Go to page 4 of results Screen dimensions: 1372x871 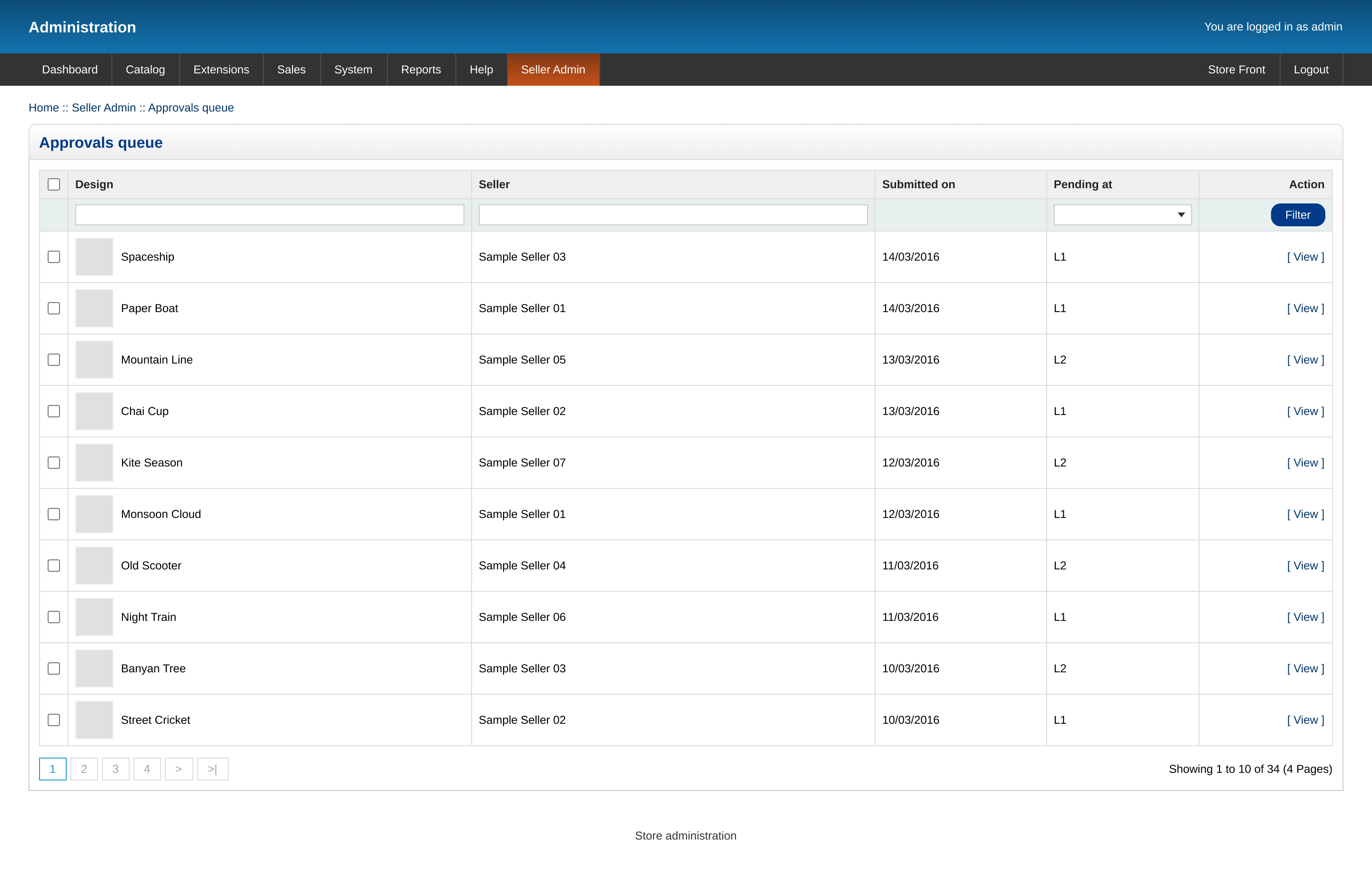(147, 769)
